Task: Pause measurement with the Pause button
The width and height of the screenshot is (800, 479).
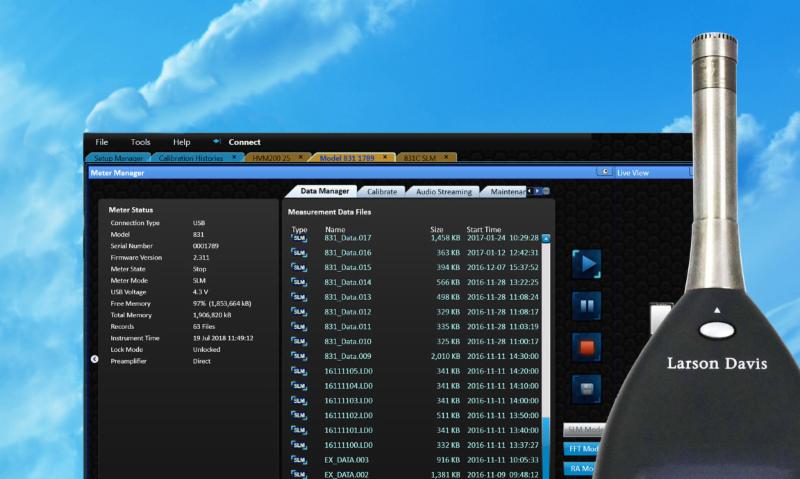Action: [587, 306]
